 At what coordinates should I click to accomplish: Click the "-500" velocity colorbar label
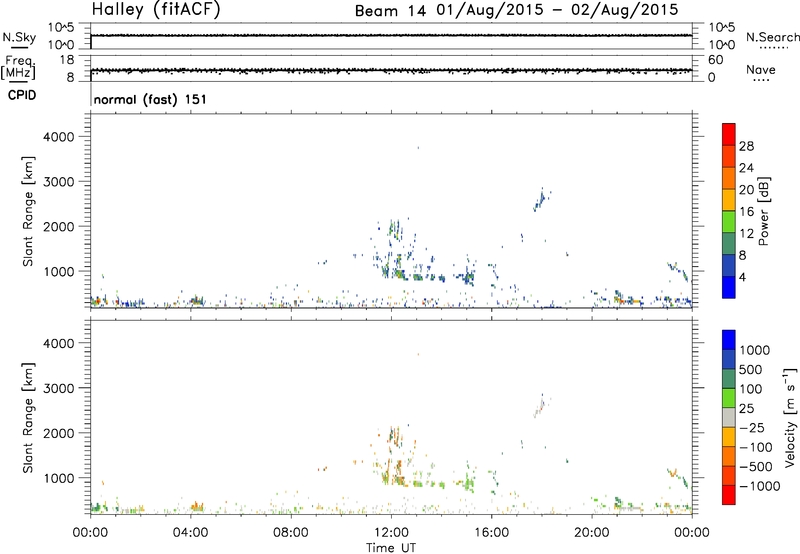tap(756, 466)
